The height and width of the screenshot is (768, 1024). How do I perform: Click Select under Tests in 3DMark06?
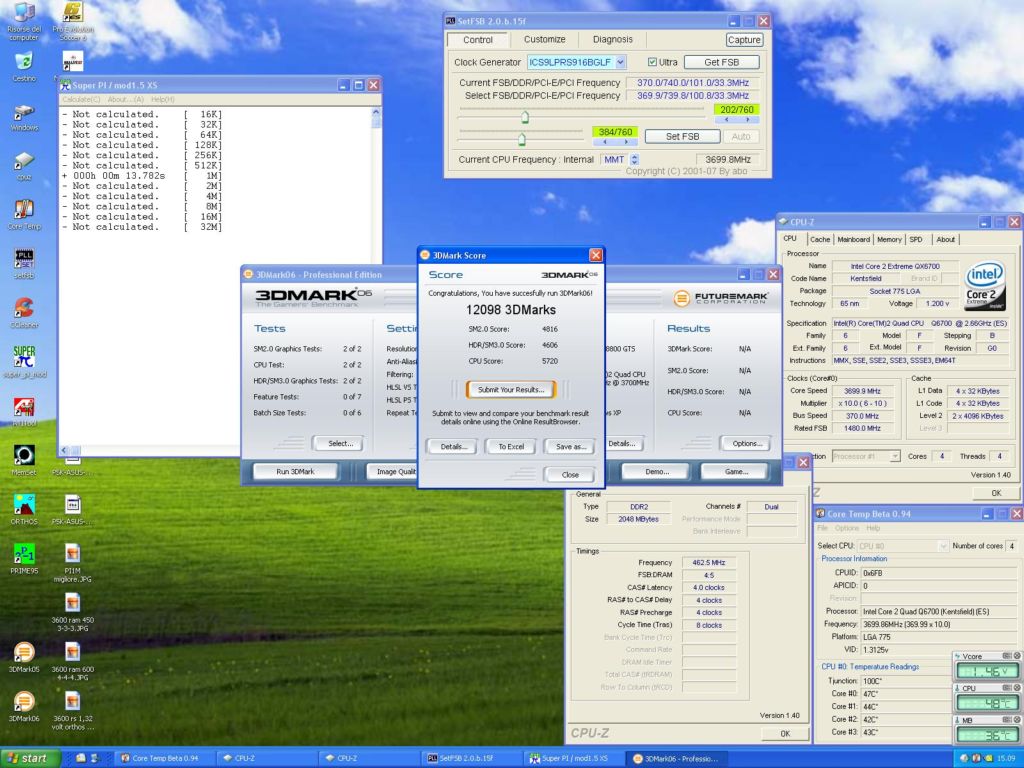[340, 443]
